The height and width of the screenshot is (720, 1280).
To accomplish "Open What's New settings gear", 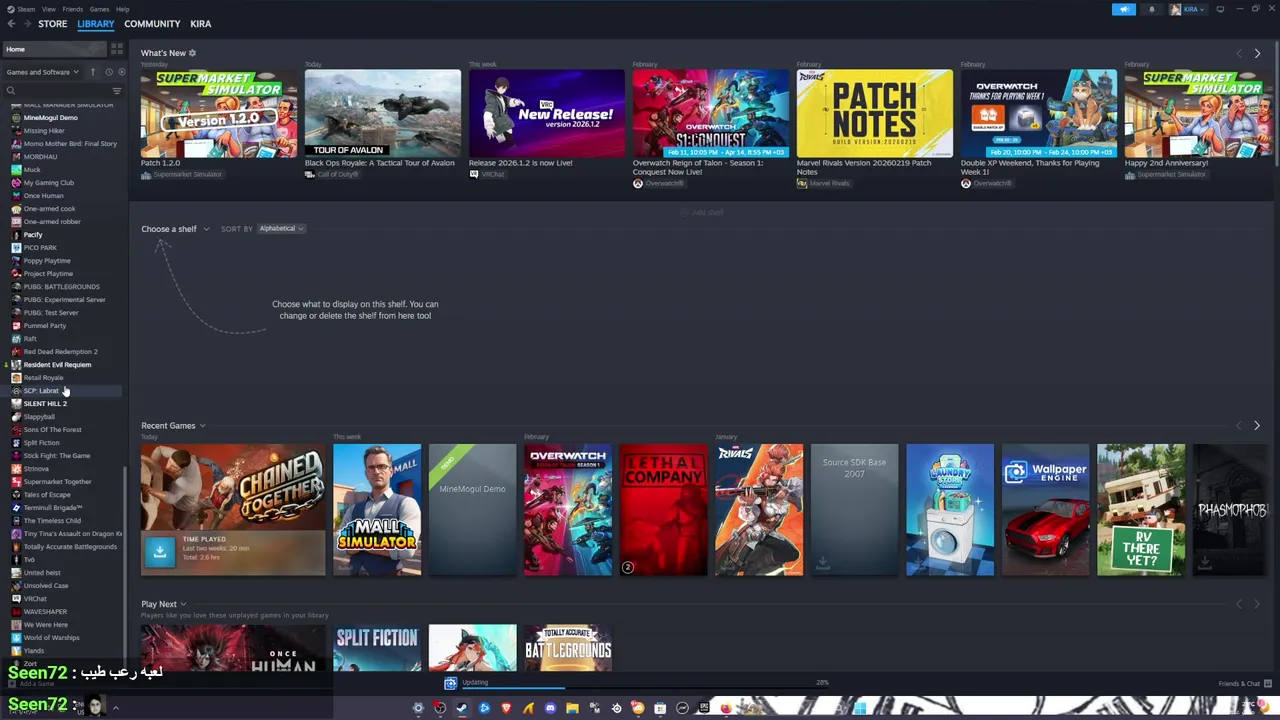I will point(192,53).
